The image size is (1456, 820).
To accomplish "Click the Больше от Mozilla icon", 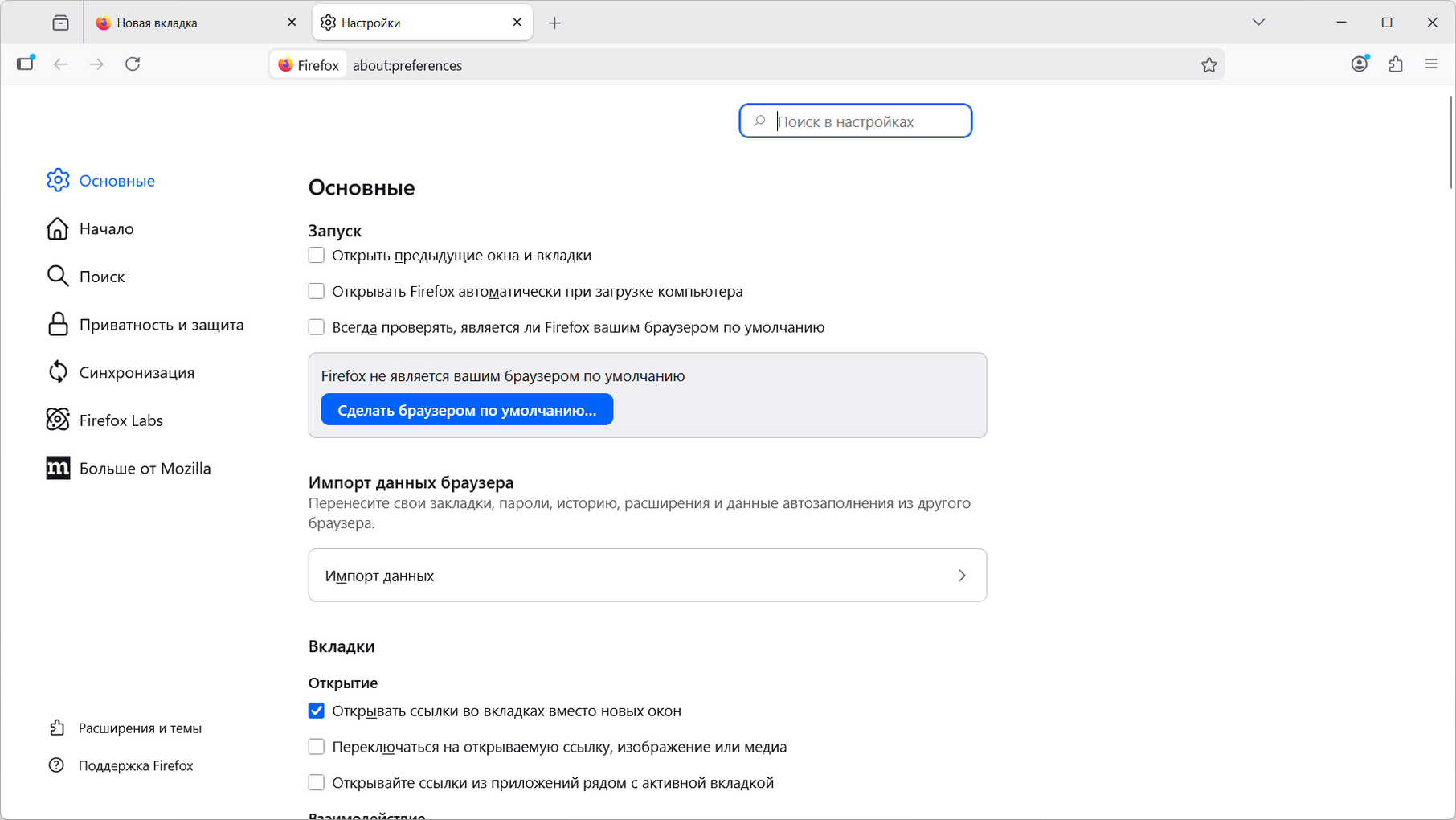I will (x=58, y=468).
